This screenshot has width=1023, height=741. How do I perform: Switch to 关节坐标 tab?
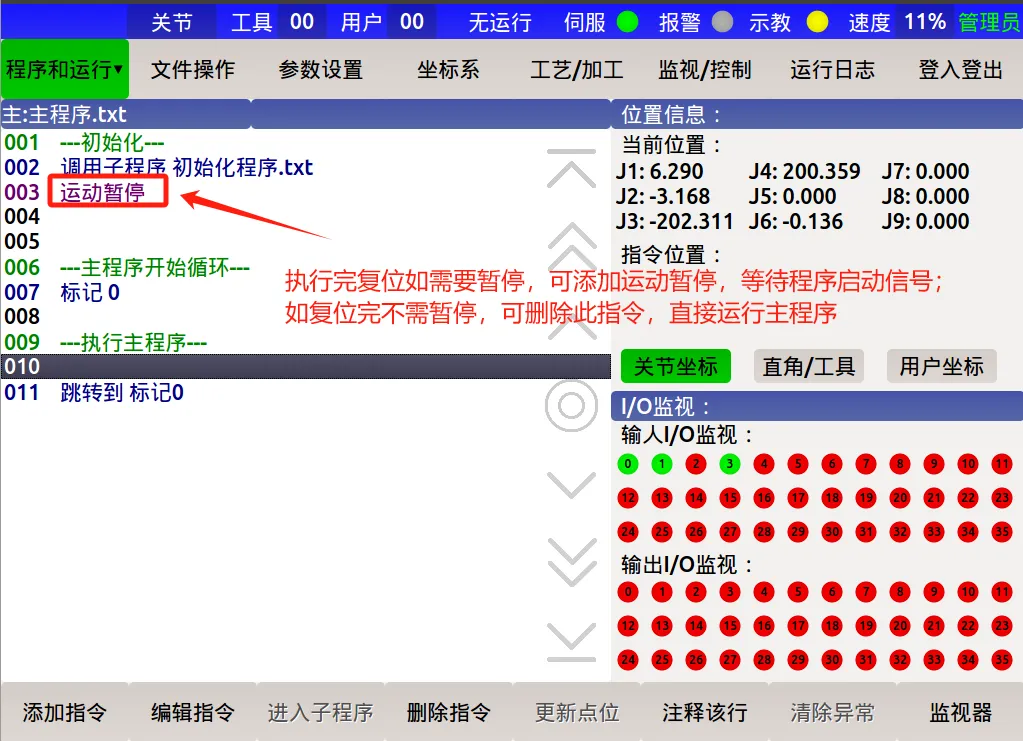675,366
